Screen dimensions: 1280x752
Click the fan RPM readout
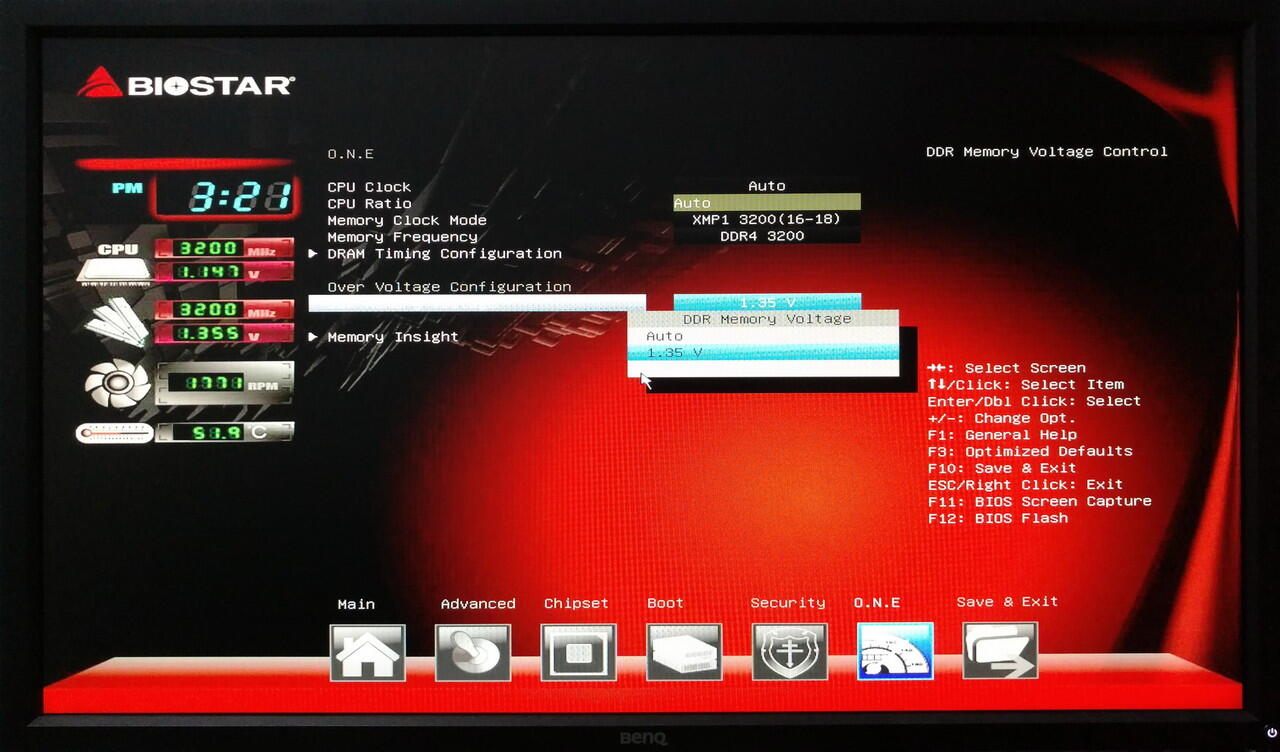224,382
